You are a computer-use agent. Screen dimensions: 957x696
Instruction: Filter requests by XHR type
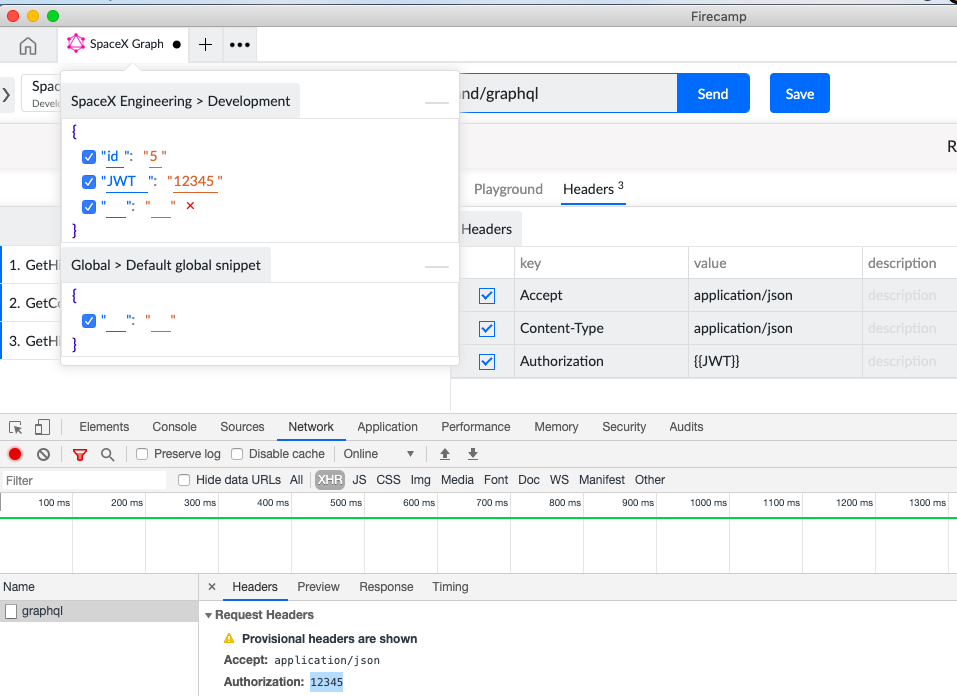330,480
